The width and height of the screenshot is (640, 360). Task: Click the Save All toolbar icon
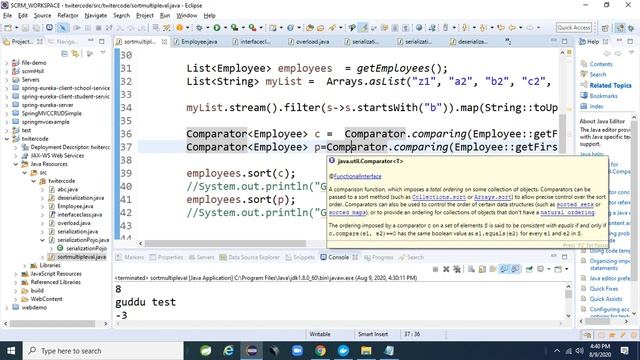(36, 28)
